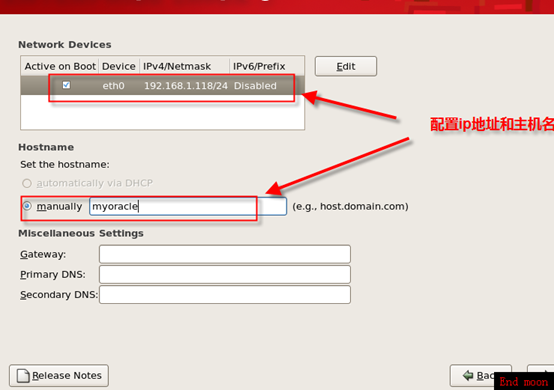Click the Release Notes document icon
The height and width of the screenshot is (390, 554).
23,376
